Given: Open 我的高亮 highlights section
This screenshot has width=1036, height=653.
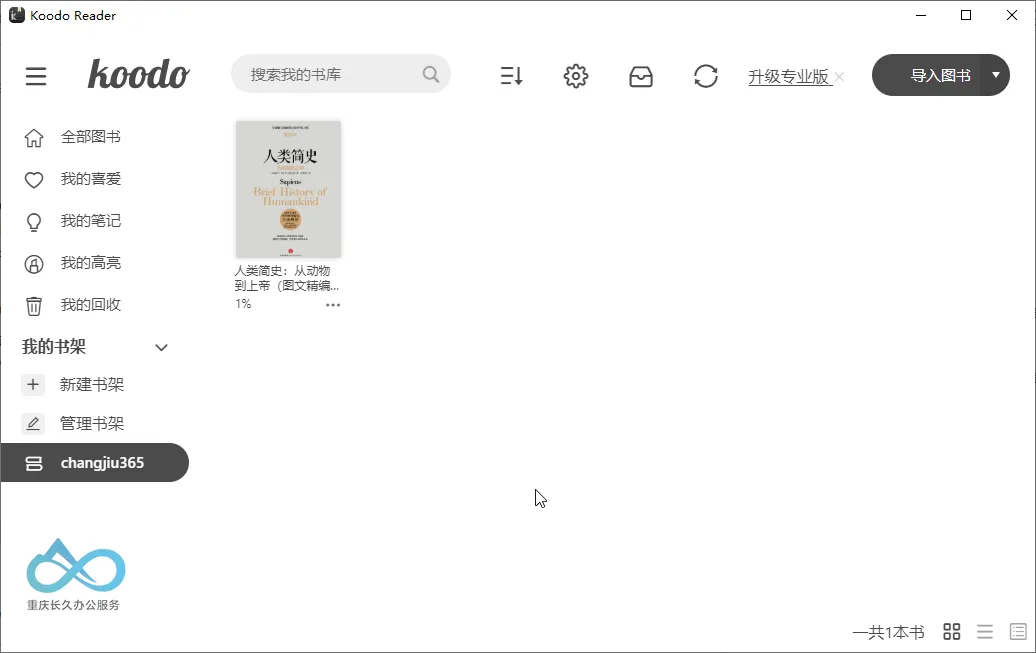Looking at the screenshot, I should tap(91, 263).
